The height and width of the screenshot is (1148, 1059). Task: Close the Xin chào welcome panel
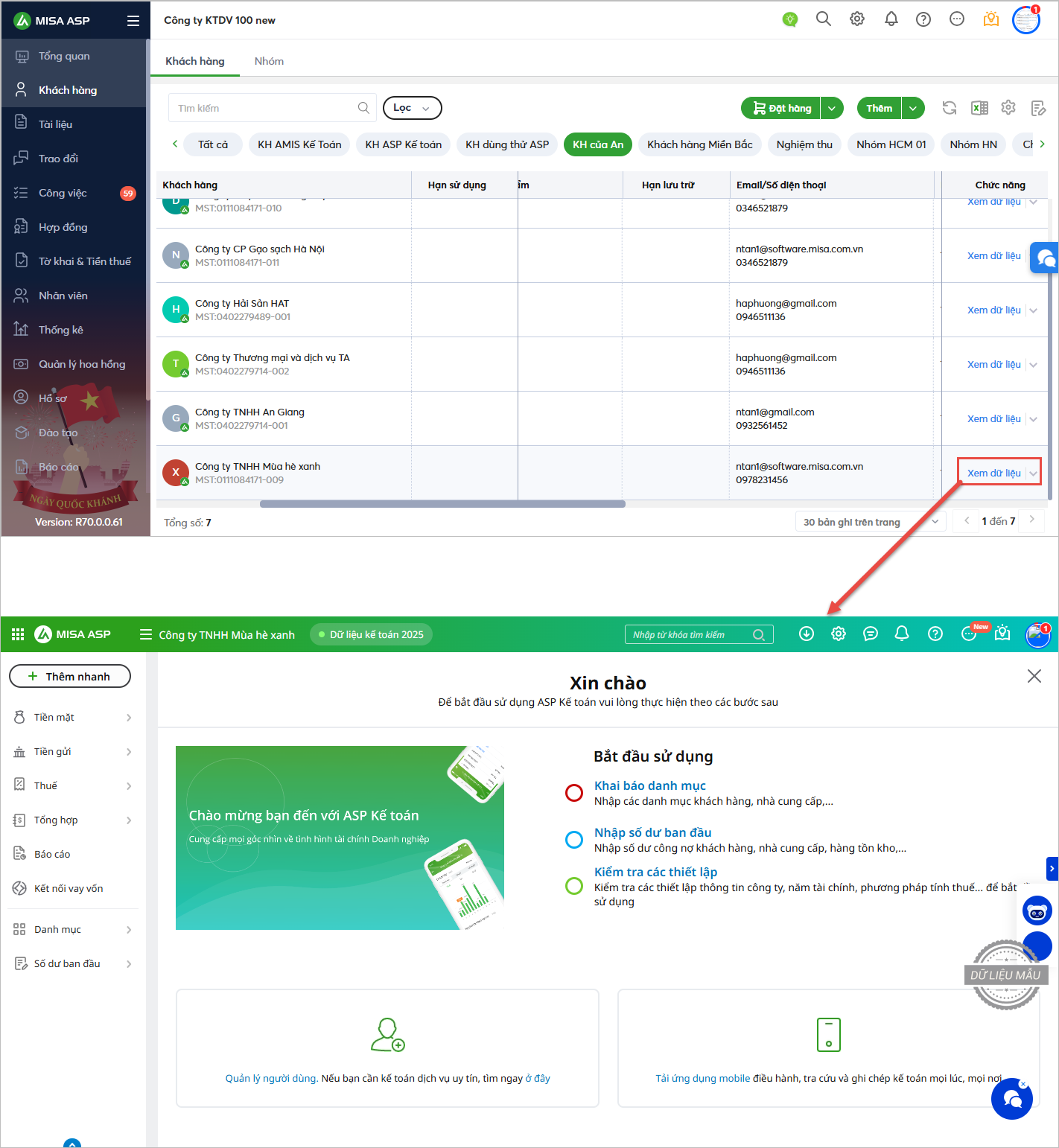coord(1034,676)
